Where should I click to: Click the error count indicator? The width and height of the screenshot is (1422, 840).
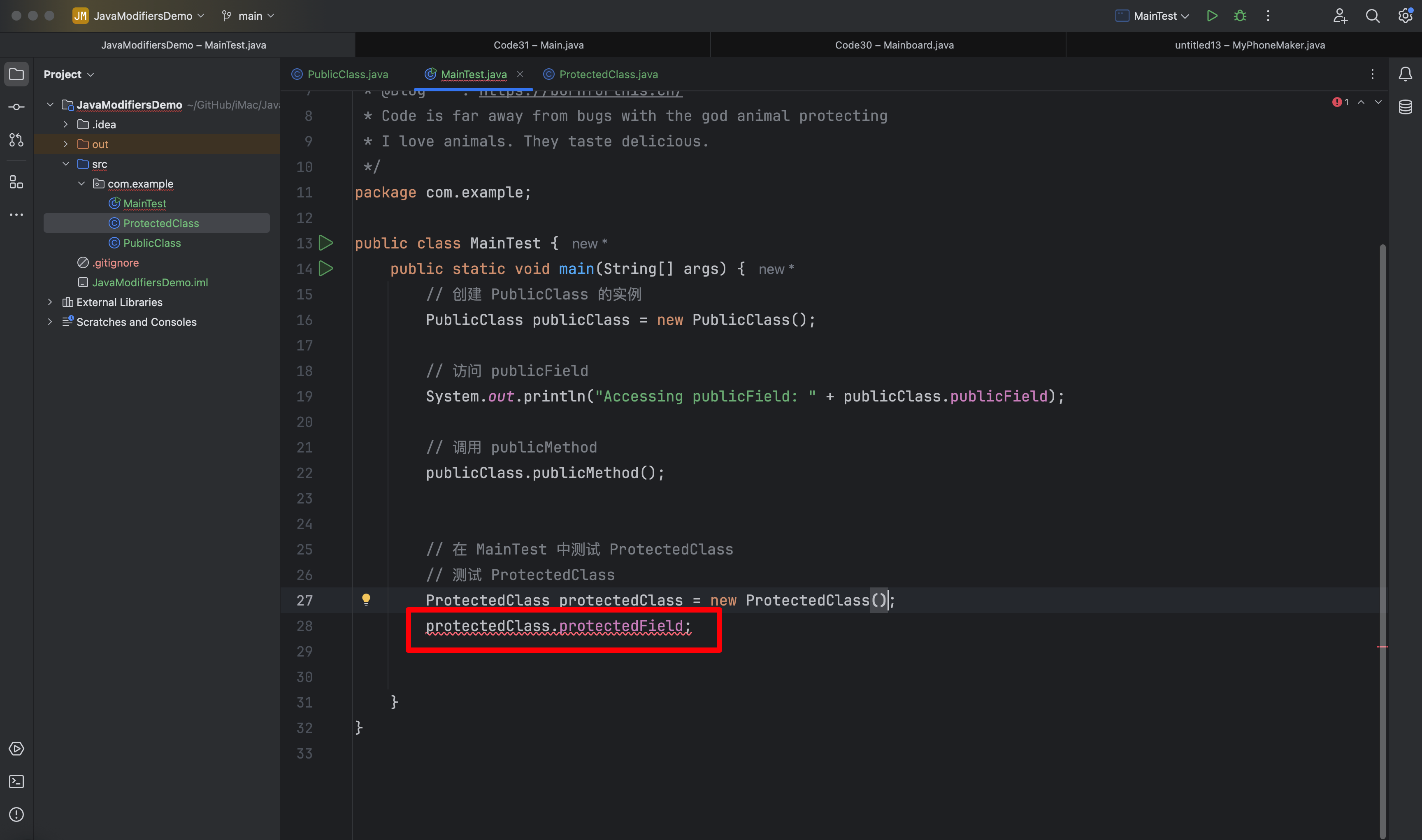click(1340, 102)
